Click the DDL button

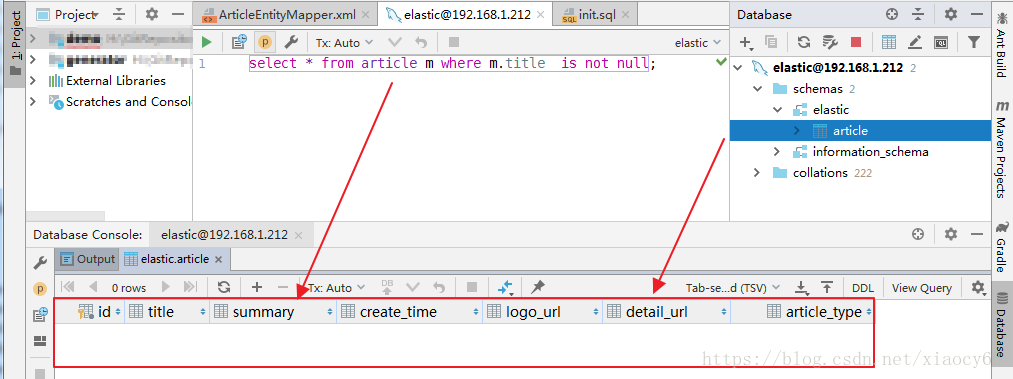862,288
